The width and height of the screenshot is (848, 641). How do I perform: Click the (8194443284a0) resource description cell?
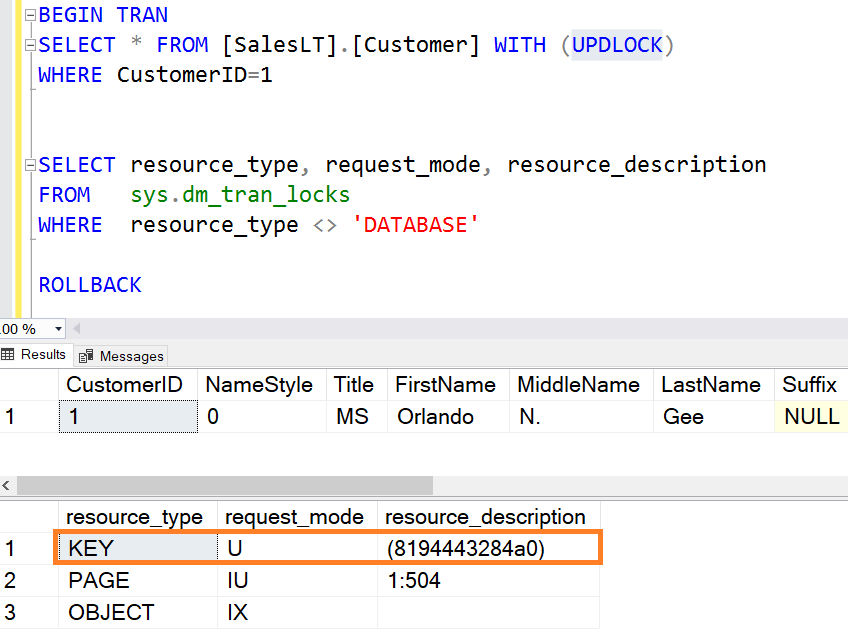coord(488,549)
